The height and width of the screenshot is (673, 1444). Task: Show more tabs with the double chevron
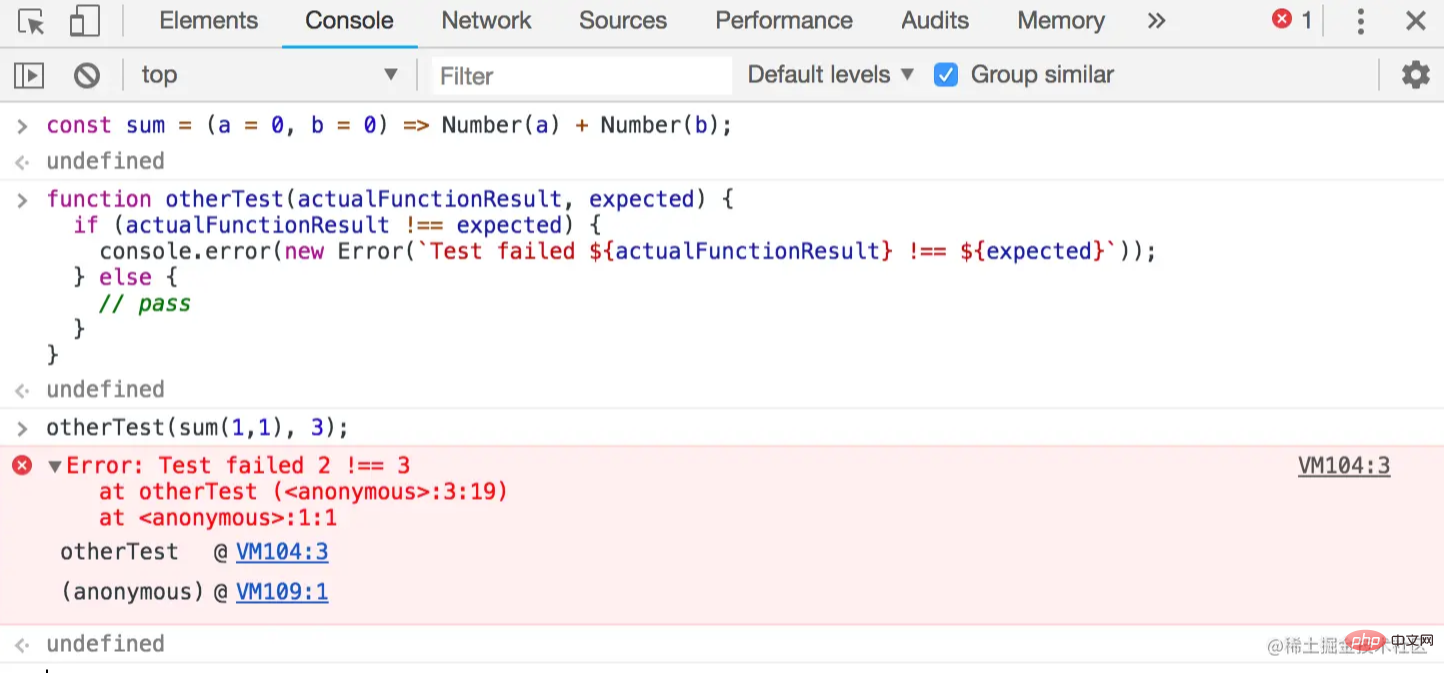(1156, 21)
